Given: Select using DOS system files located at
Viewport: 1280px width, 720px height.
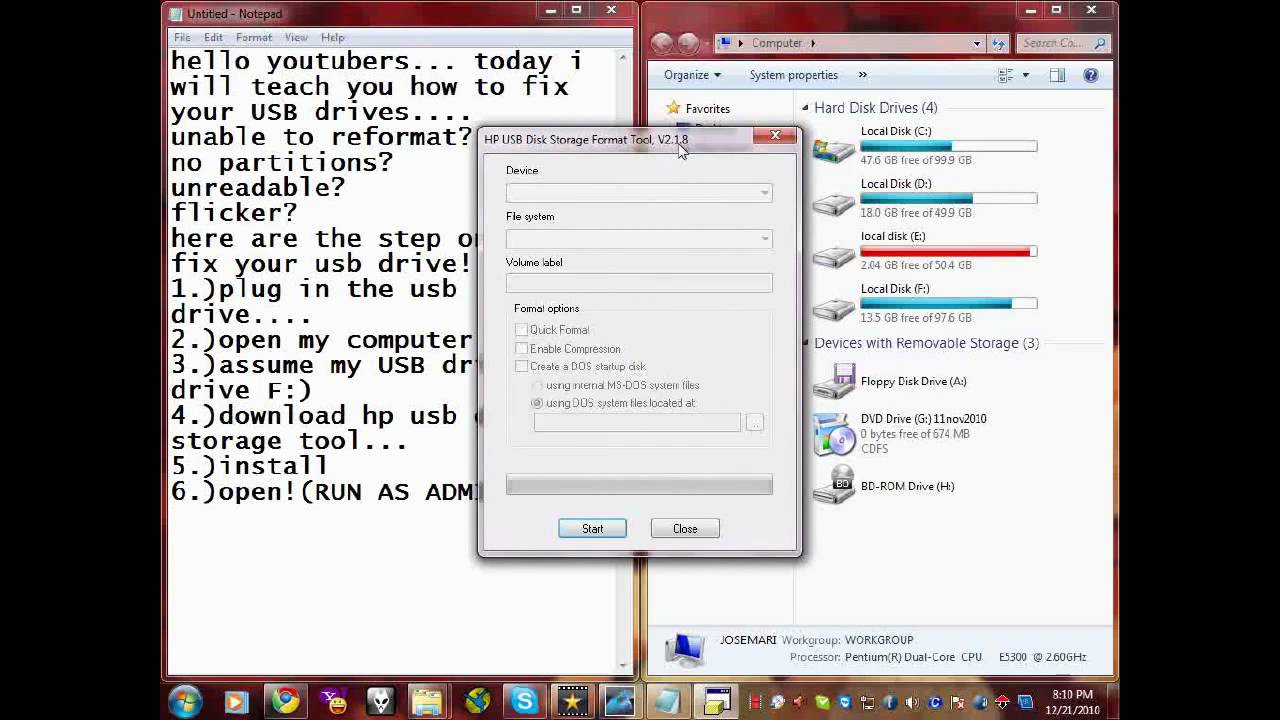Looking at the screenshot, I should click(537, 403).
